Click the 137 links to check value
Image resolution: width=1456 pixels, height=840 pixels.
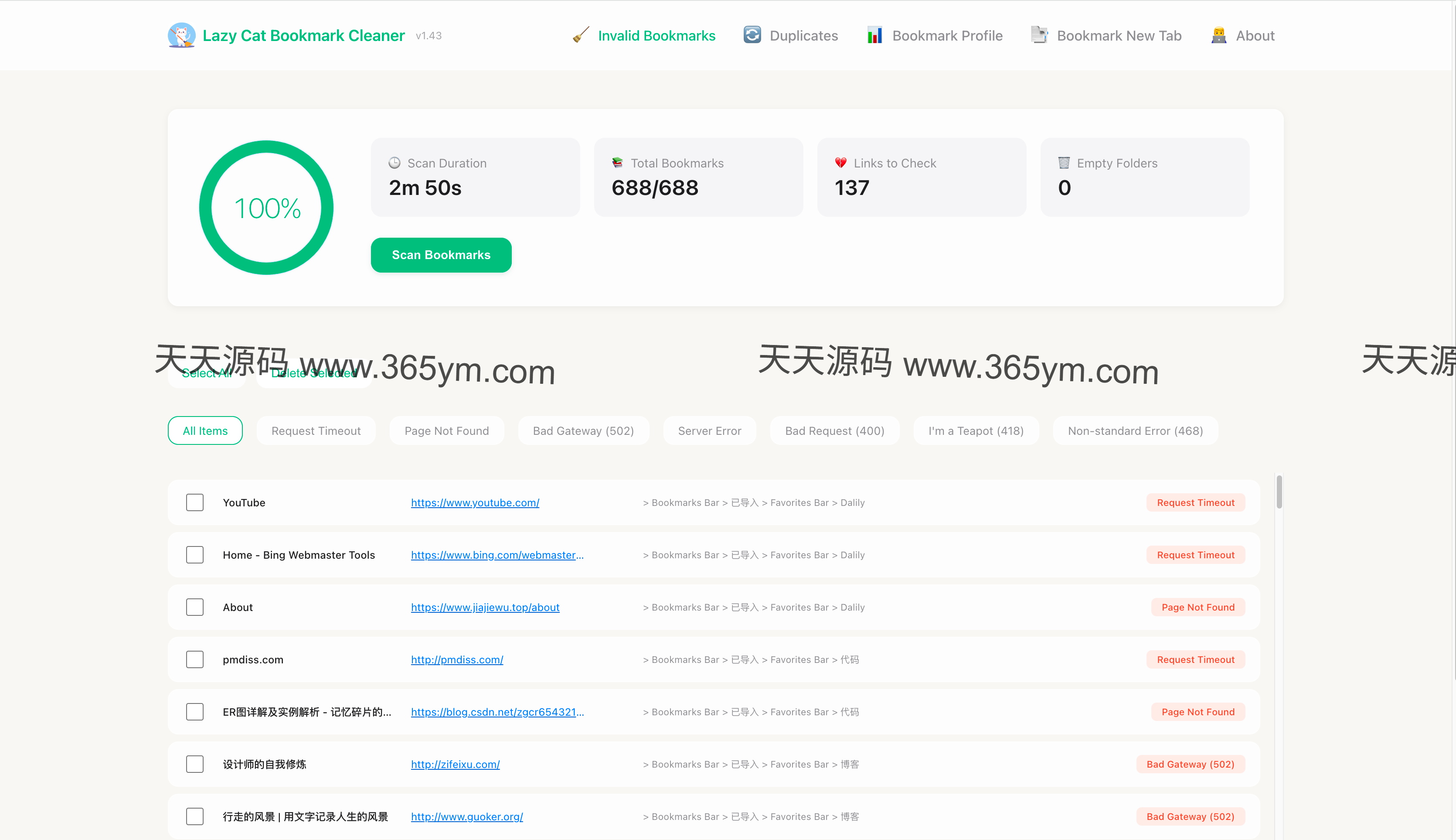[x=852, y=188]
